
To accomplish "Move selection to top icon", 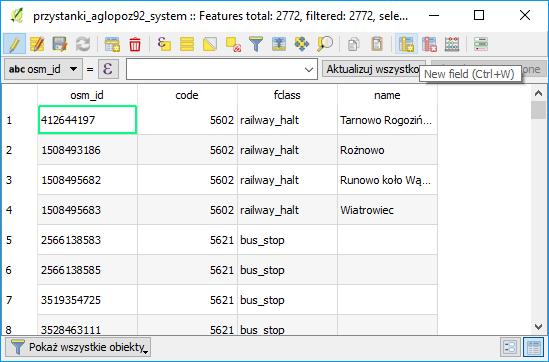I will [x=279, y=44].
